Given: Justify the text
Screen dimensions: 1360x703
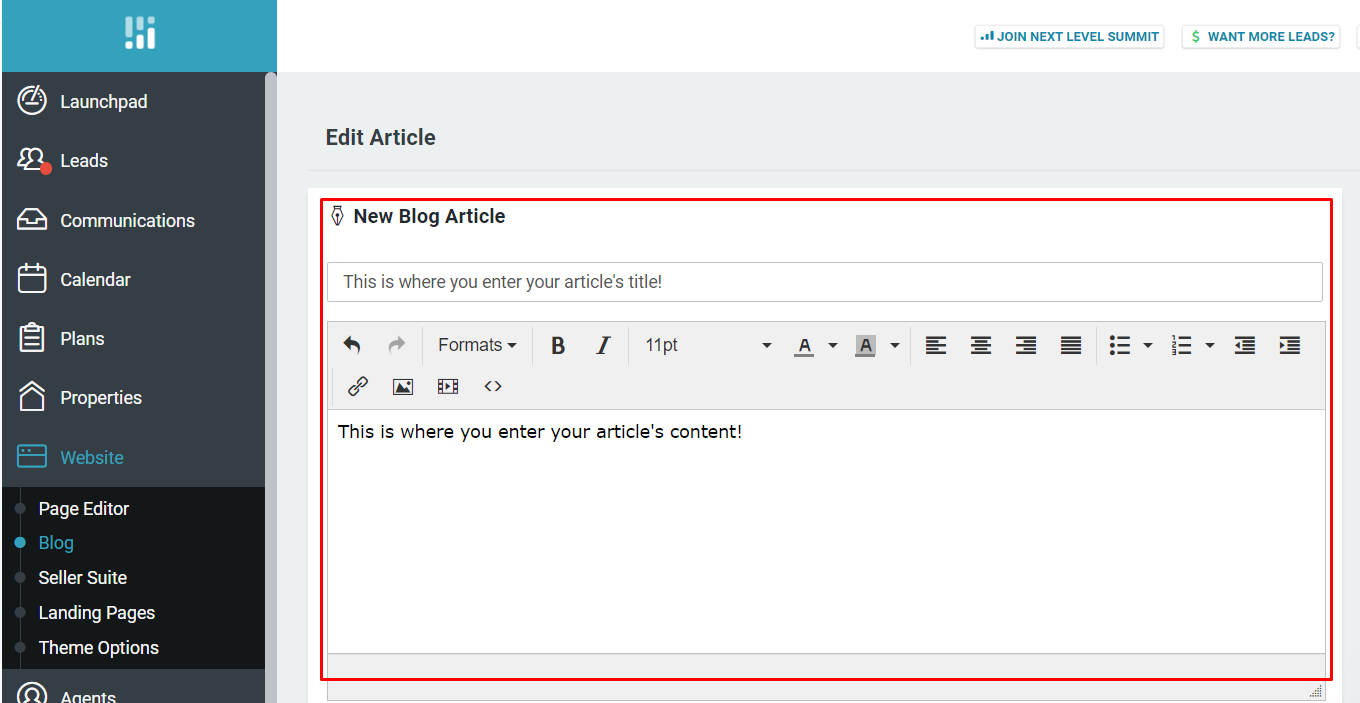Looking at the screenshot, I should pos(1071,345).
